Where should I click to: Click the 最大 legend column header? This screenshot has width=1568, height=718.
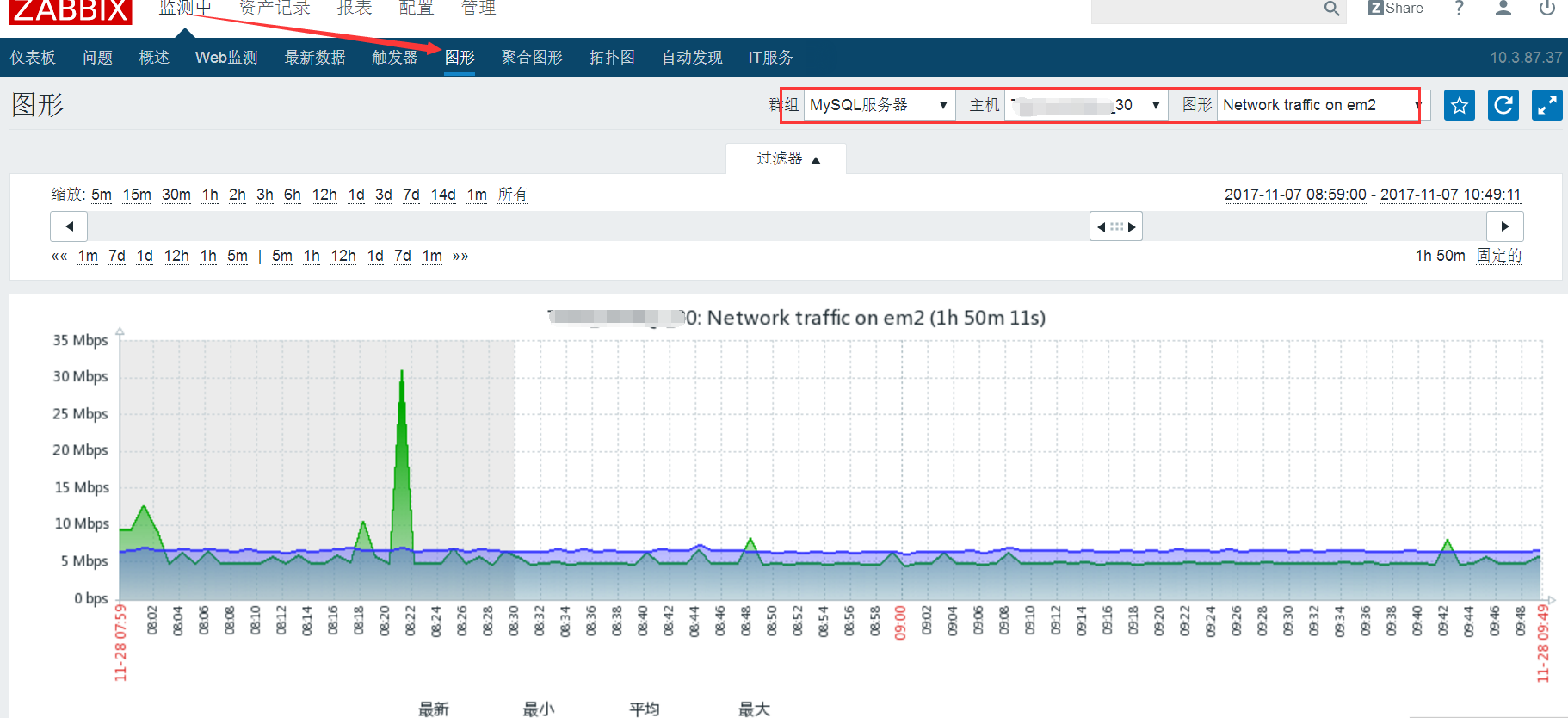click(x=754, y=709)
